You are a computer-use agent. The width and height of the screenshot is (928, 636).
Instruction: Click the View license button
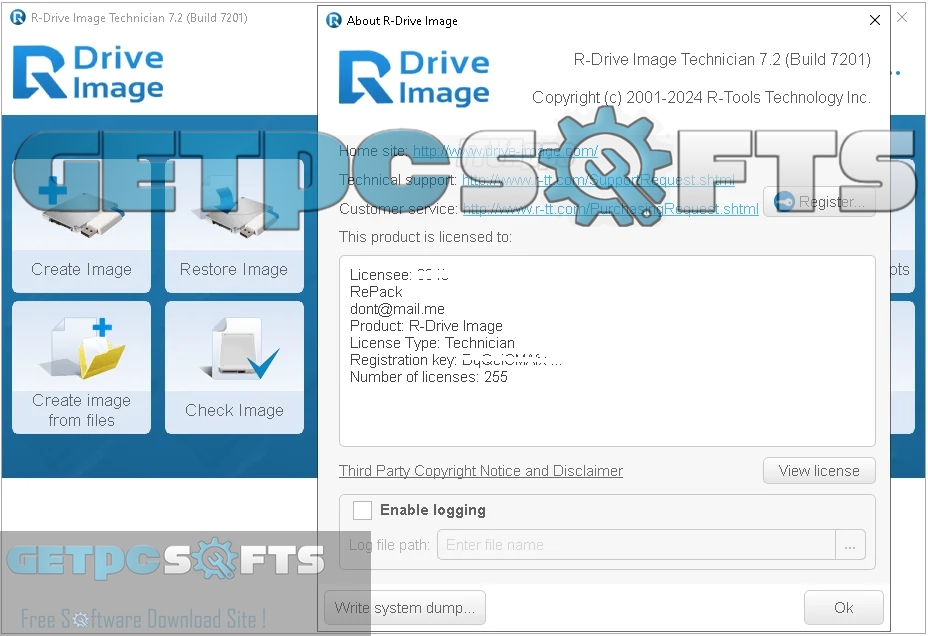819,471
